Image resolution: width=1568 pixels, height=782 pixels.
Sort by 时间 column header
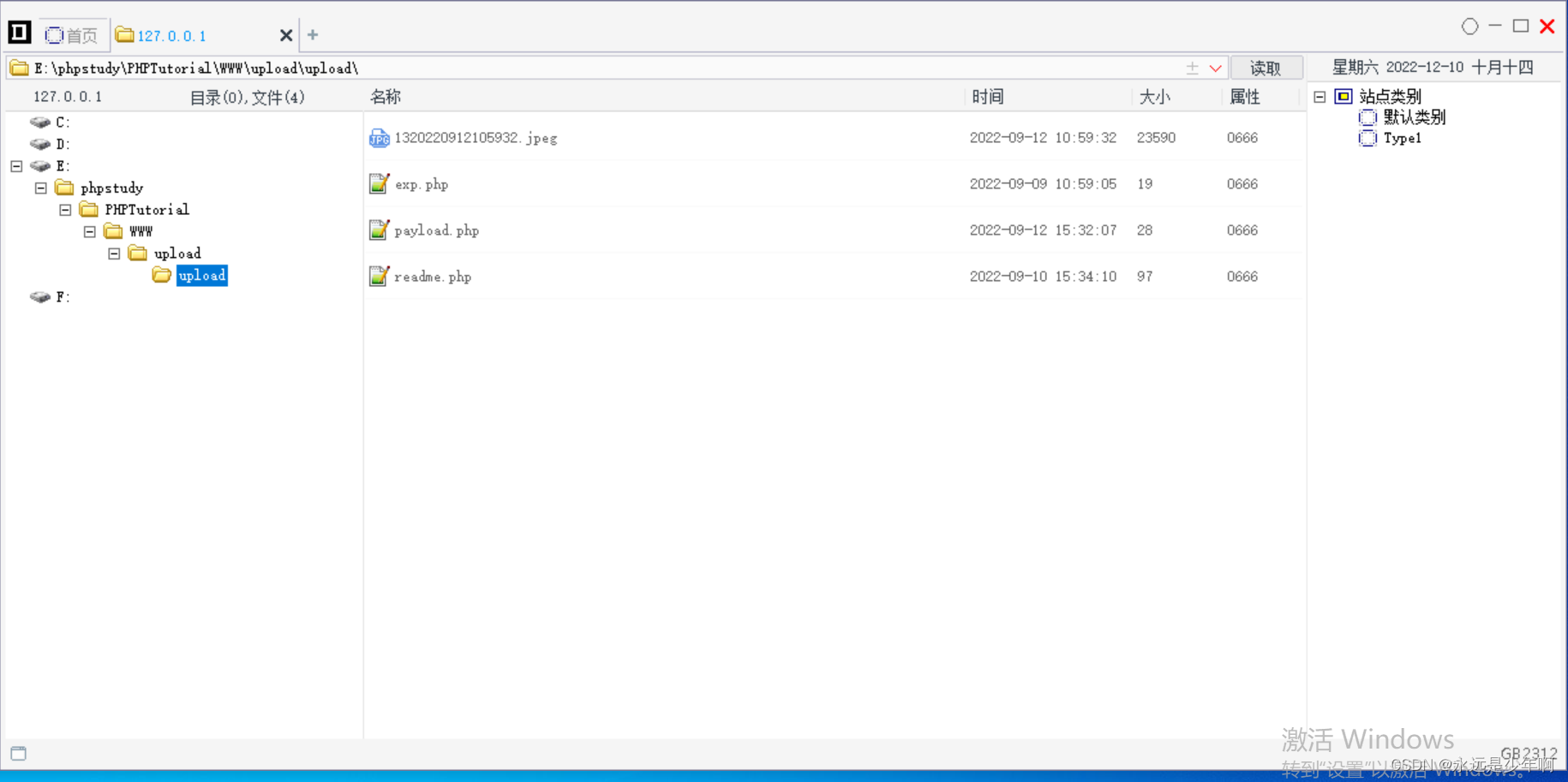coord(987,97)
